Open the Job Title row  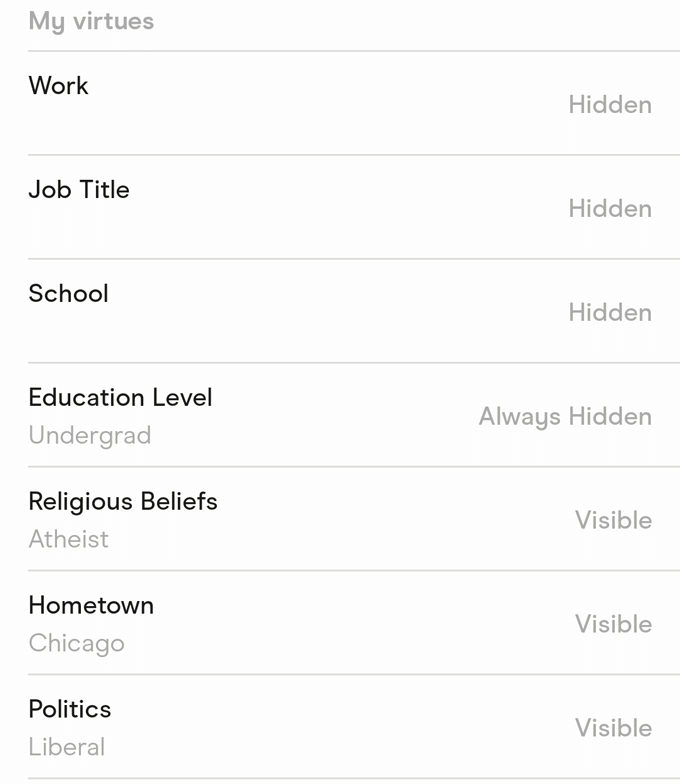tap(354, 208)
